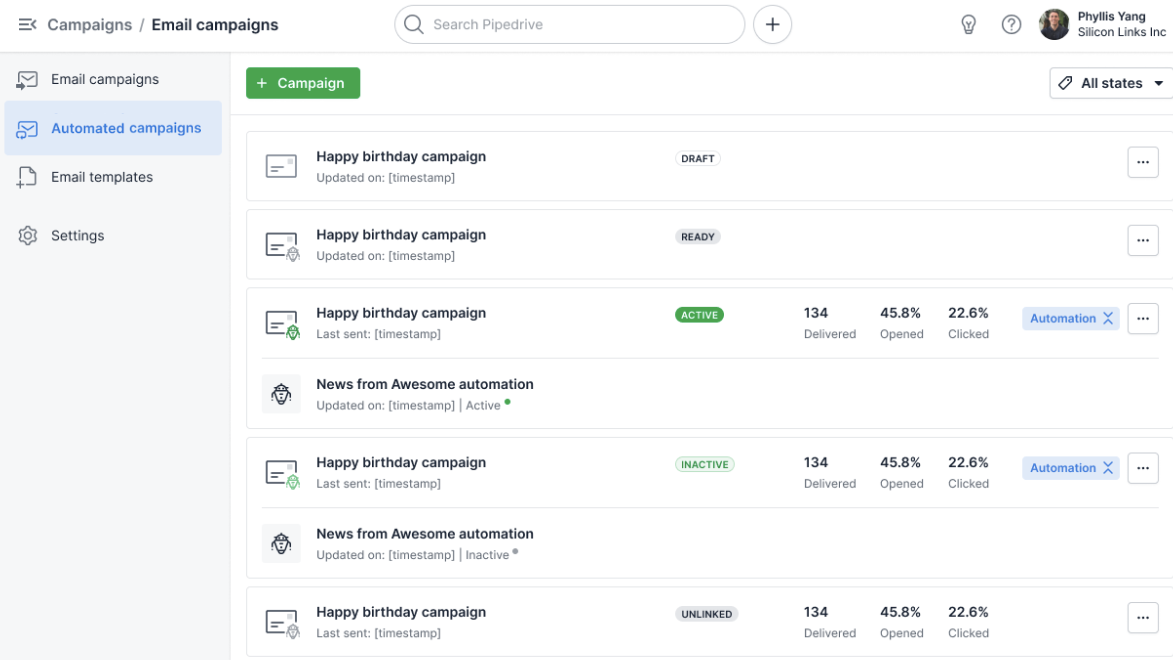
Task: Click Silicon Links Inc company name
Action: (1121, 32)
